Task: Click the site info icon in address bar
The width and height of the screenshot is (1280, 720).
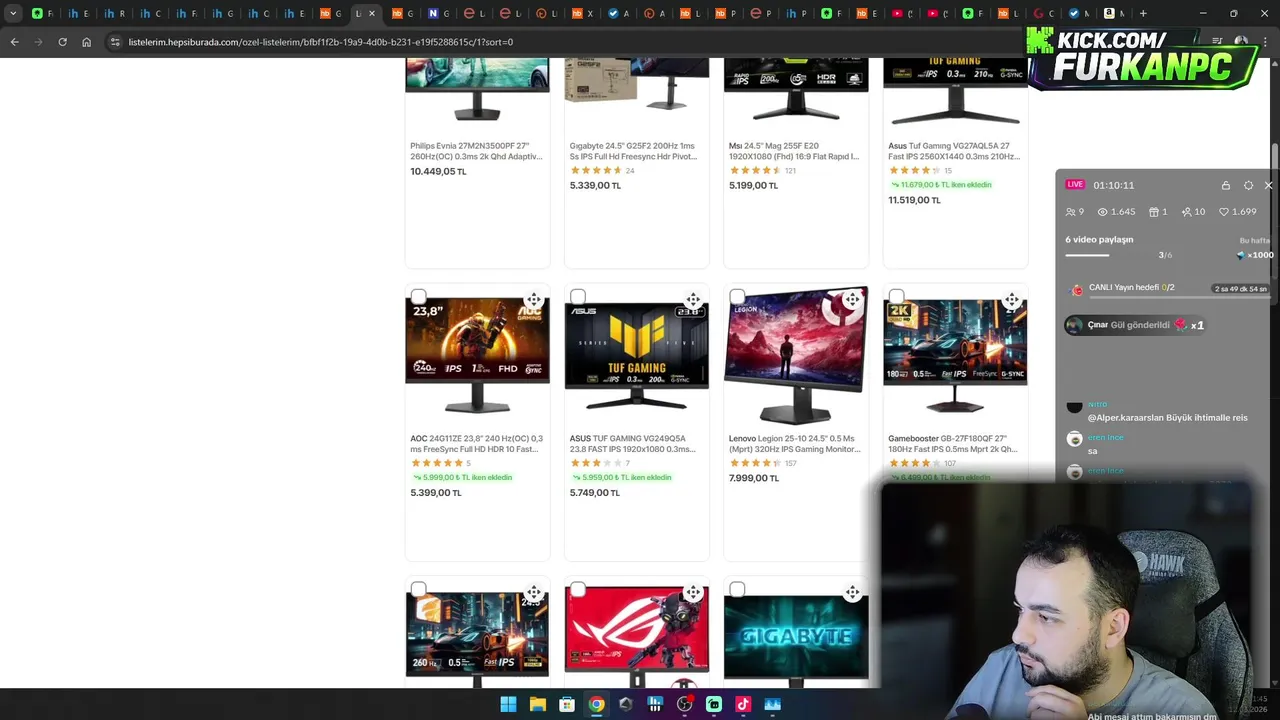Action: pyautogui.click(x=115, y=42)
